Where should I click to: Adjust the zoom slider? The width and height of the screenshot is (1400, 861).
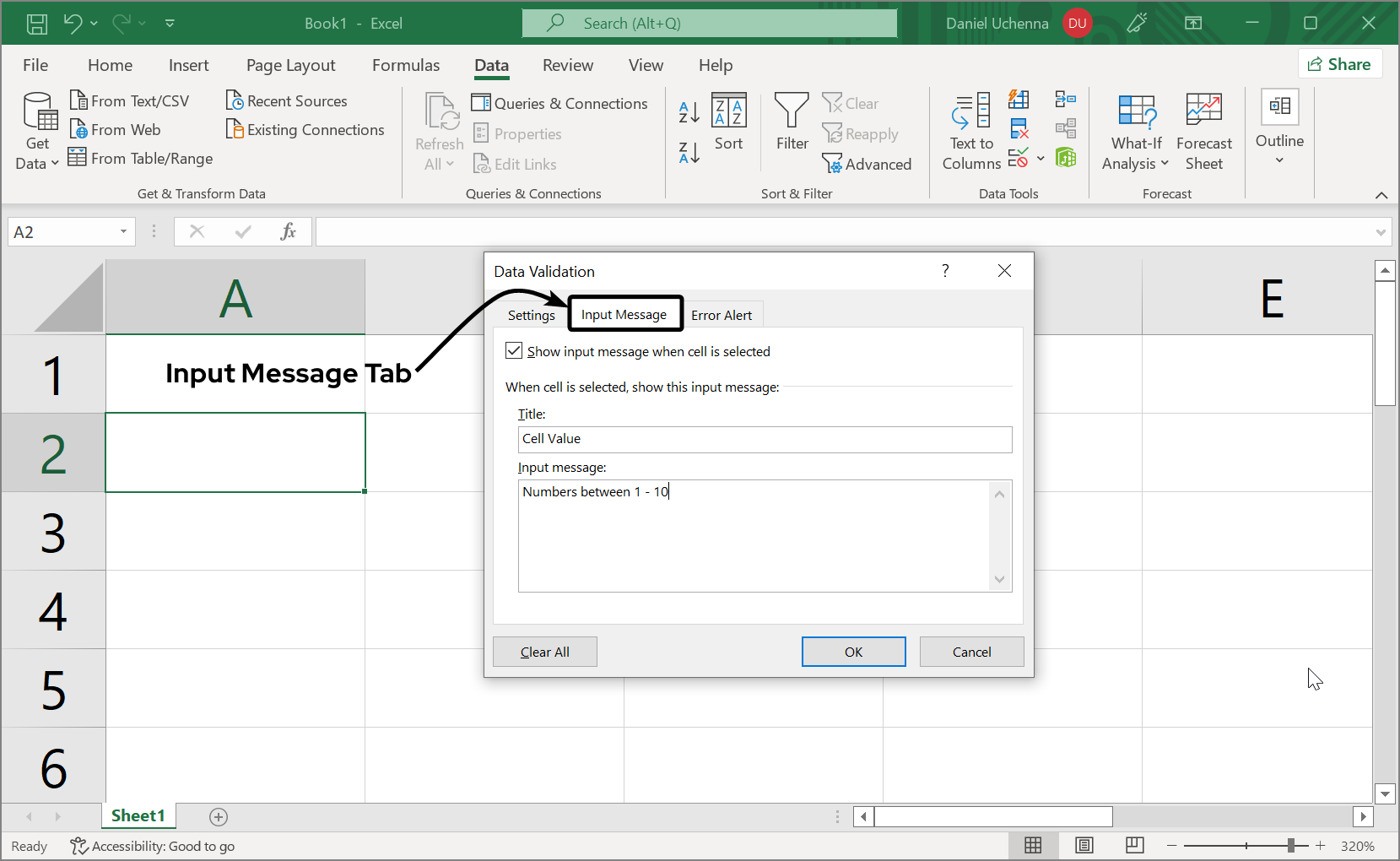[1291, 845]
